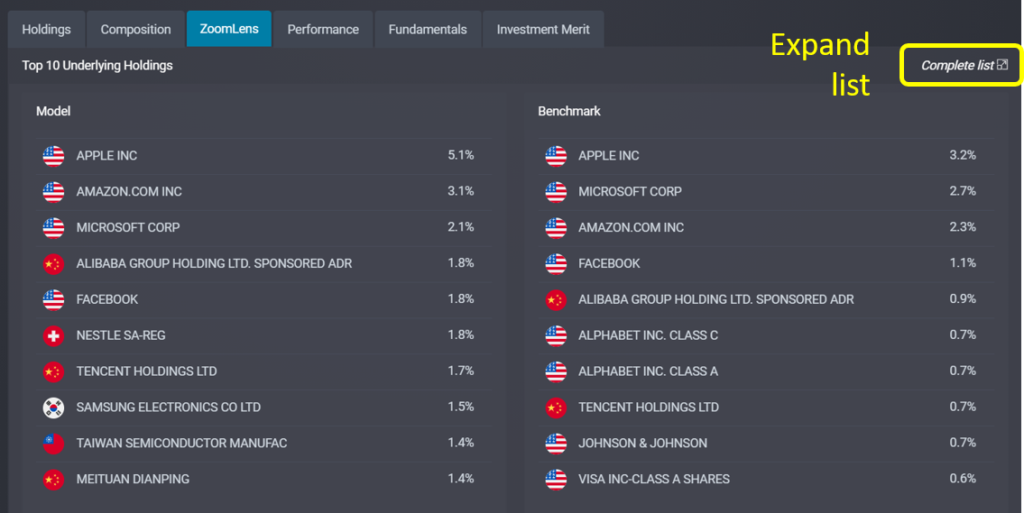Select TENCENT HOLDINGS LTD in Model list
1024x513 pixels.
click(146, 371)
